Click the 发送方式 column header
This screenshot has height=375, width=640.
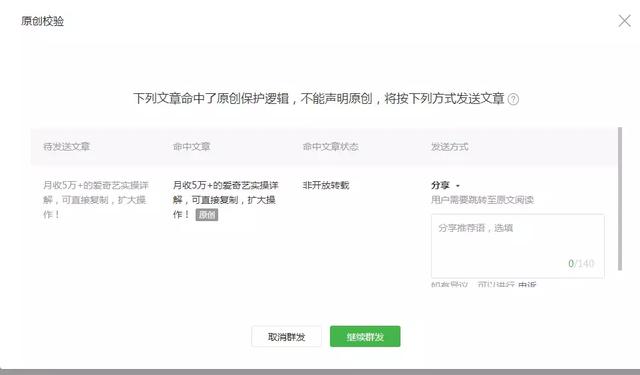449,146
